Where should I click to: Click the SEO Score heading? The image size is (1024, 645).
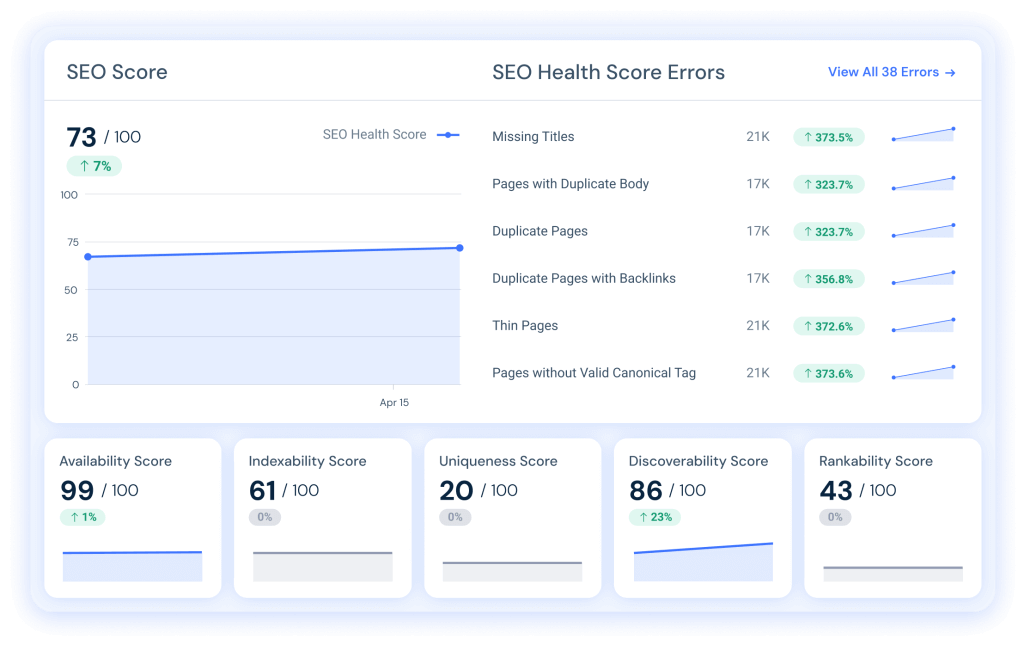117,72
